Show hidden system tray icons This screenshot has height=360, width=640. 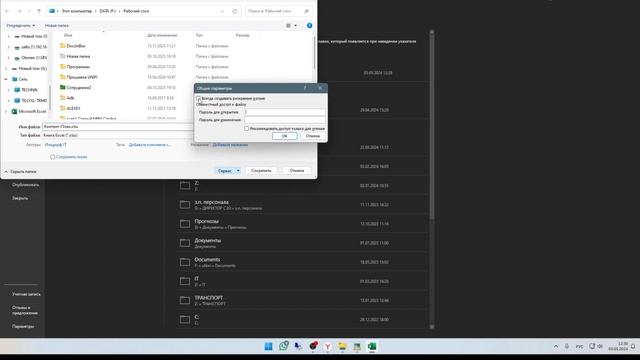pos(556,347)
